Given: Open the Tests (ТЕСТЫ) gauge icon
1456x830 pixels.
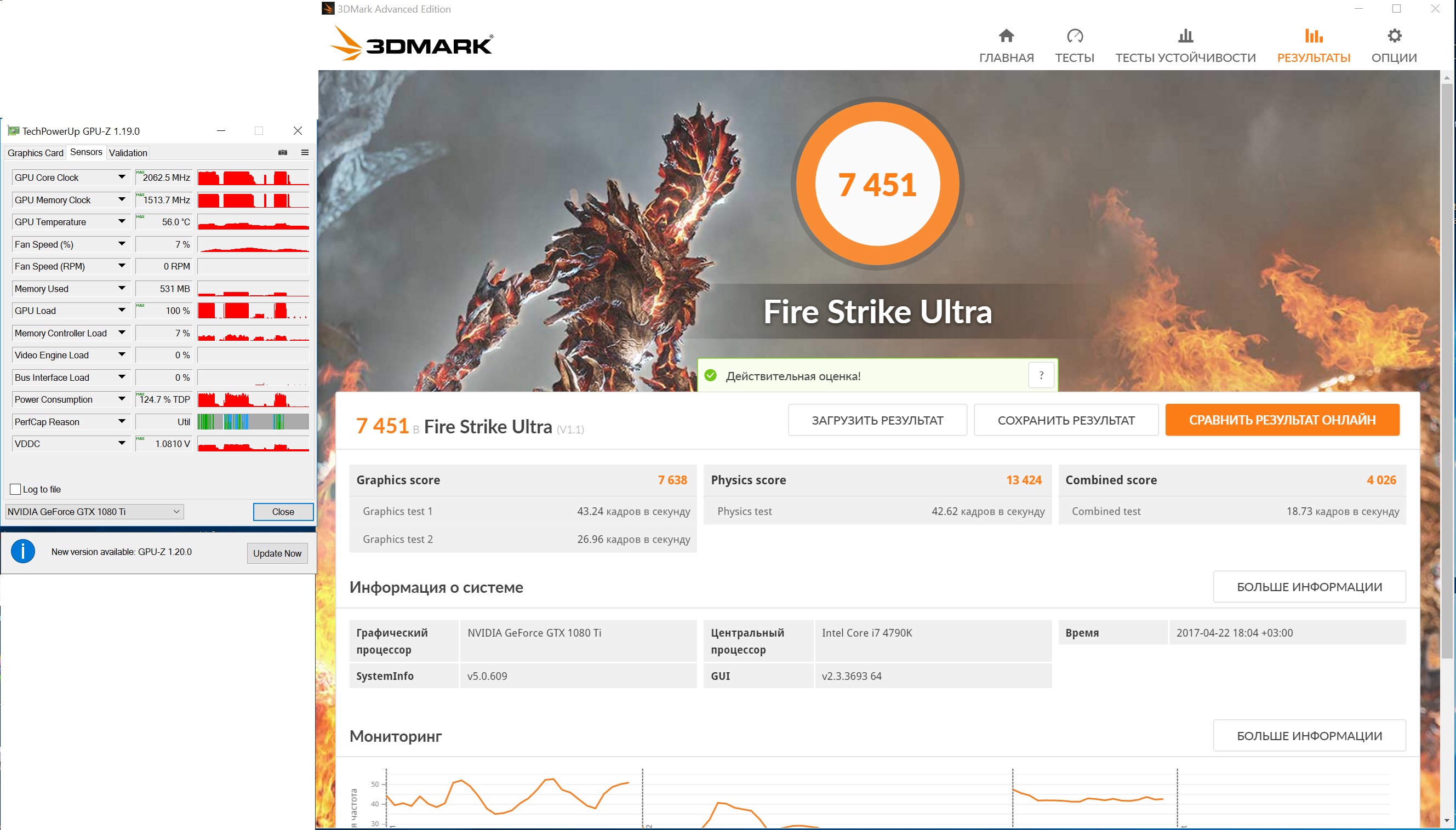Looking at the screenshot, I should [x=1074, y=37].
